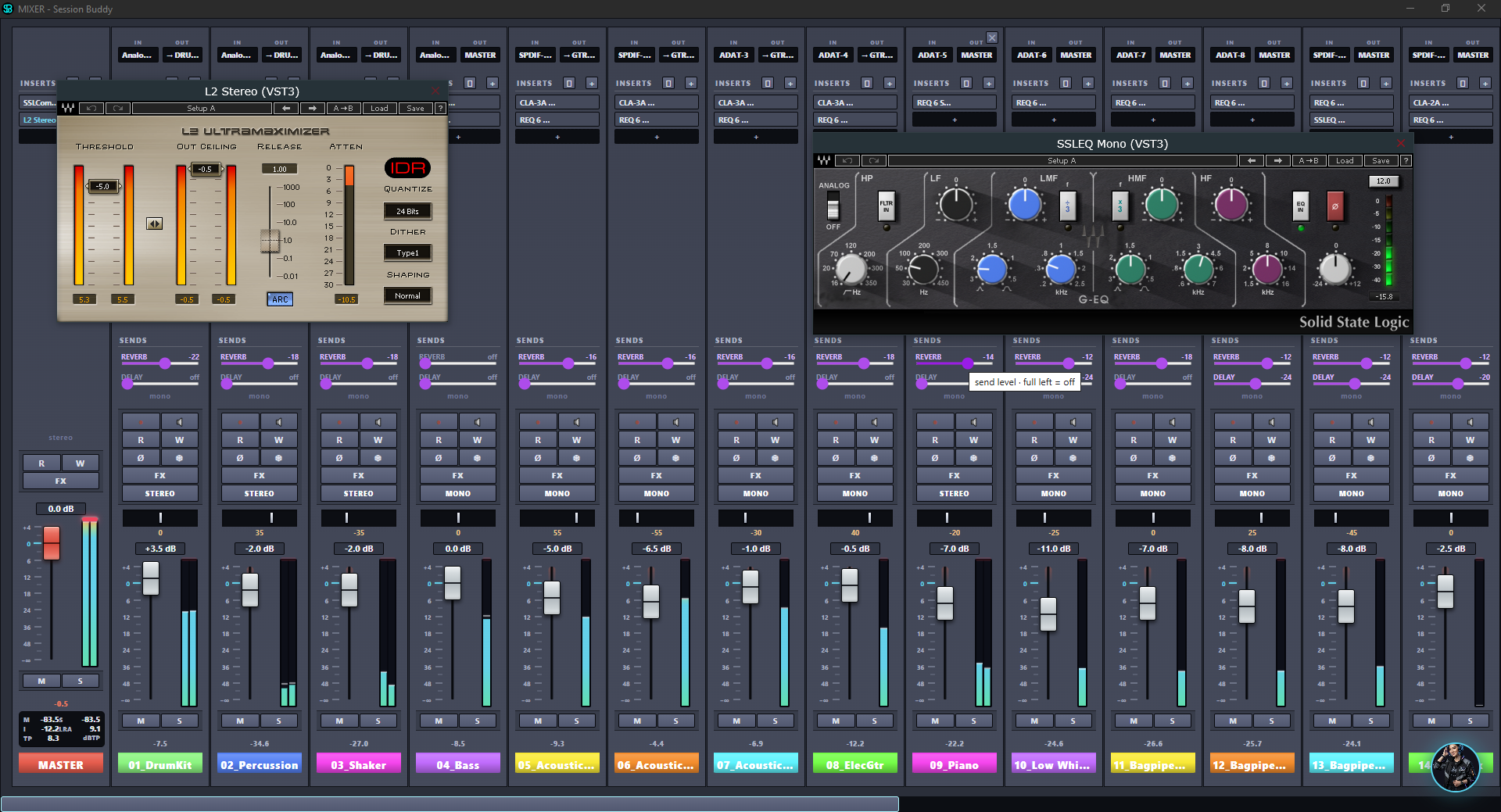Open the Waves logo menu in SSLEQ Mono
Image resolution: width=1501 pixels, height=812 pixels.
coord(824,161)
